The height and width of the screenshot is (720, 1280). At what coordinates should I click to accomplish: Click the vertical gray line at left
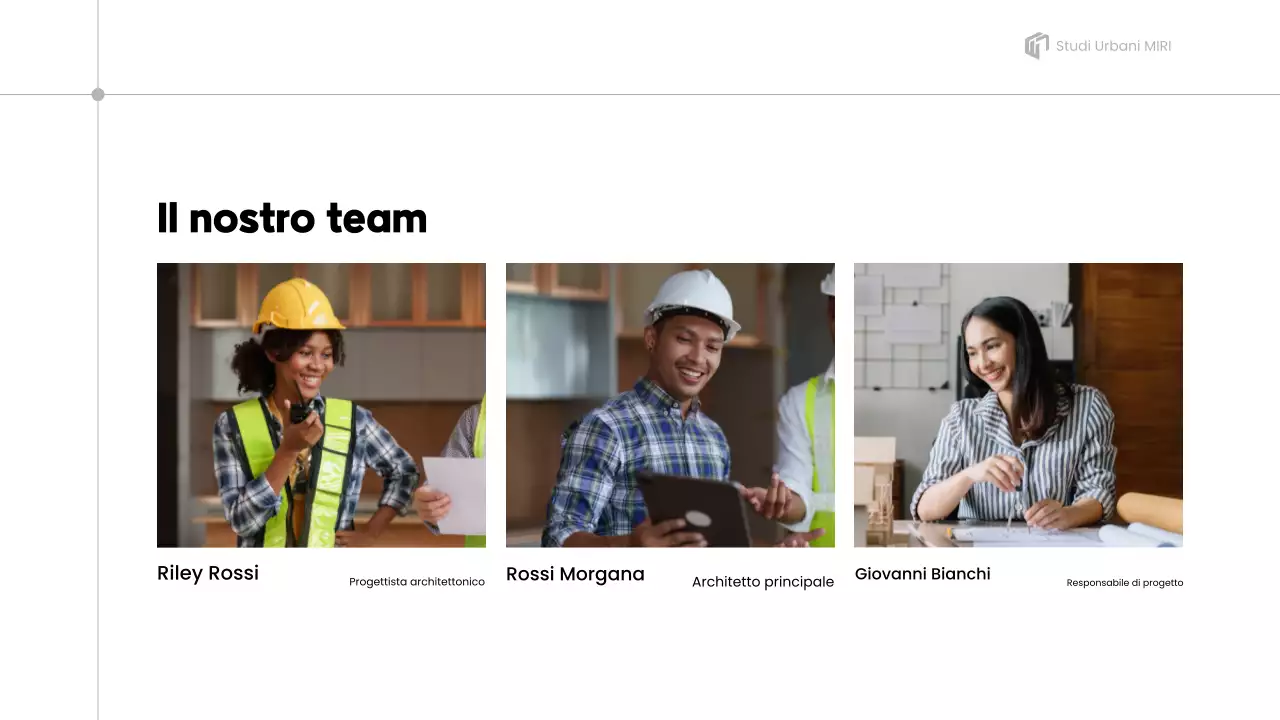click(x=98, y=360)
